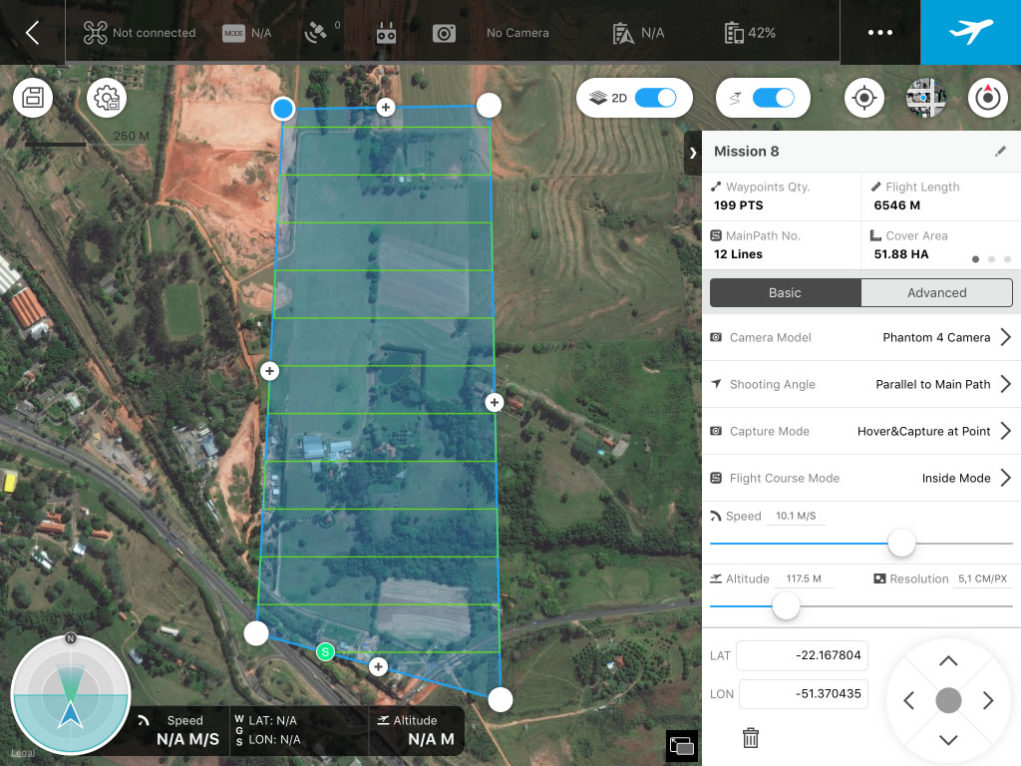Viewport: 1021px width, 766px height.
Task: Center map on my location icon
Action: pyautogui.click(x=864, y=98)
